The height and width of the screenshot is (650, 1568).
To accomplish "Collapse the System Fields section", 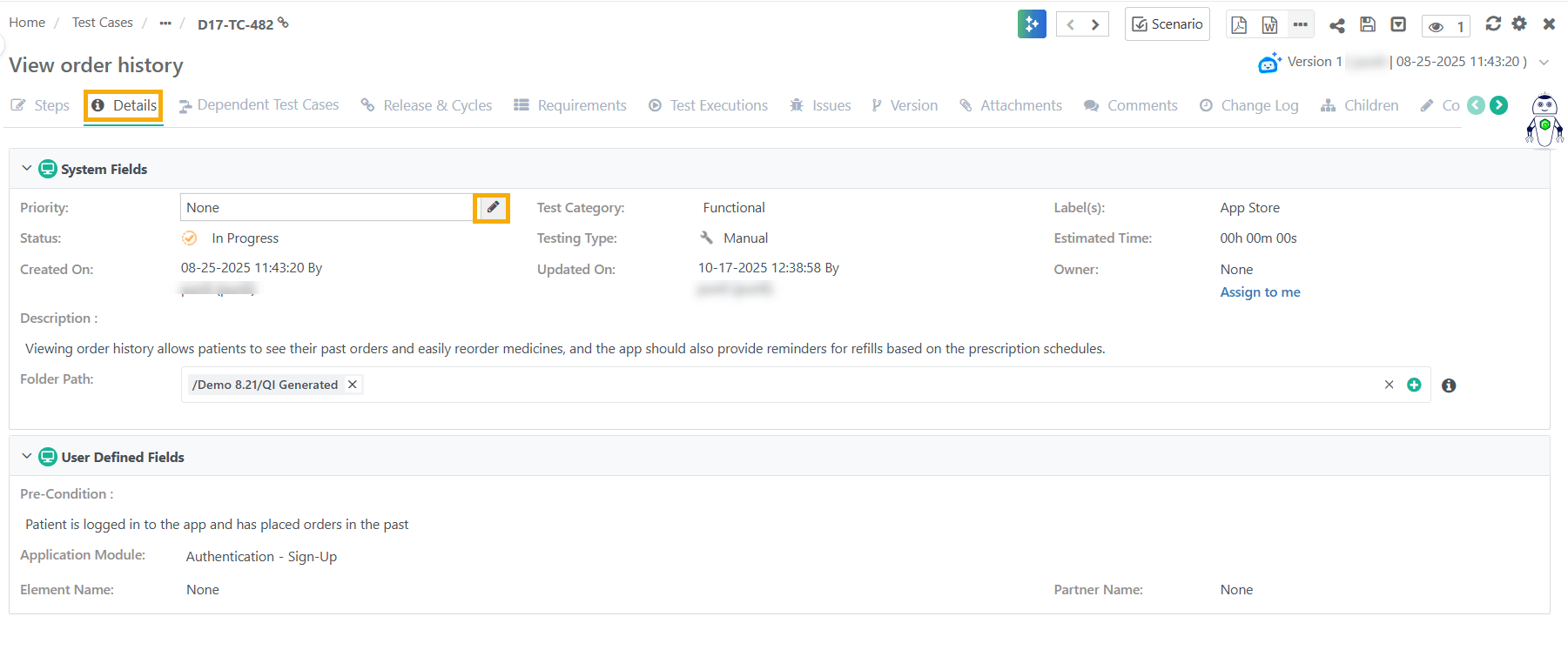I will tap(26, 169).
